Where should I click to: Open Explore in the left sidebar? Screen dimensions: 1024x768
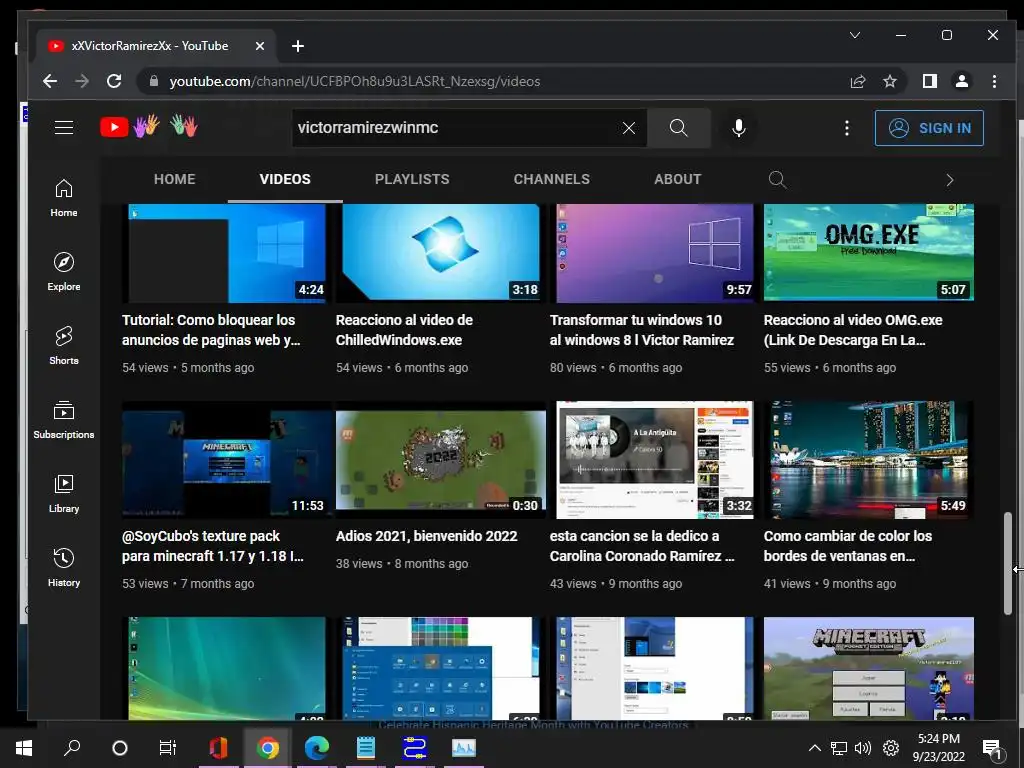click(64, 272)
